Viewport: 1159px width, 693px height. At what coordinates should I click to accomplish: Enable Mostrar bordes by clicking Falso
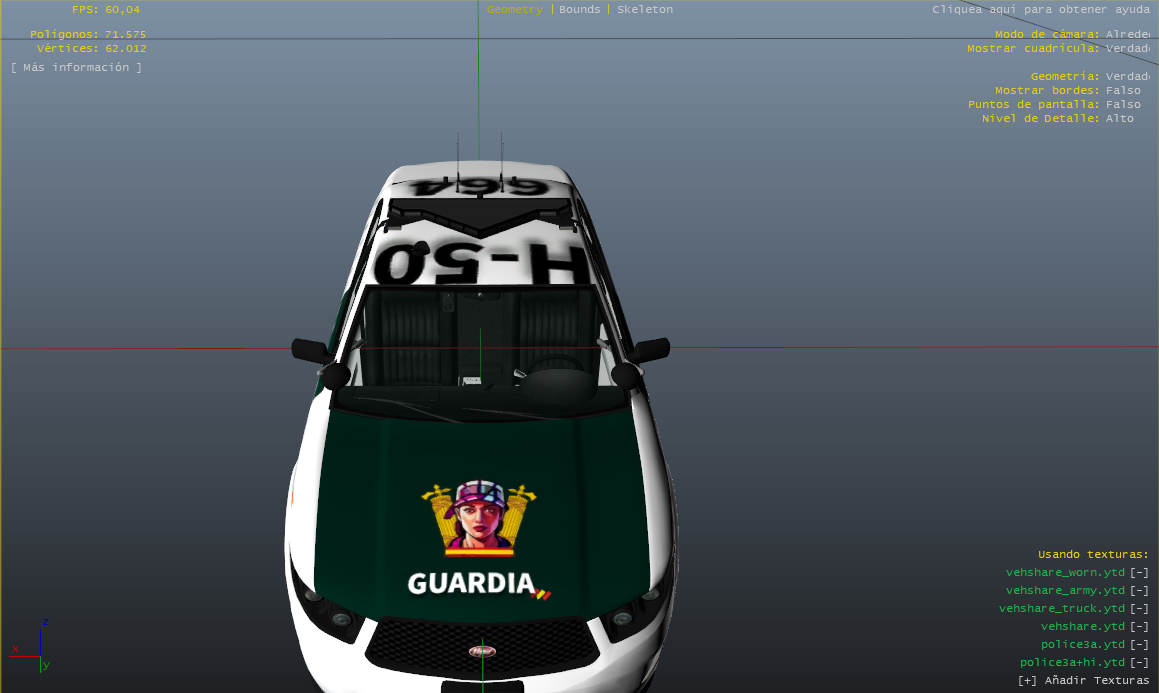[x=1123, y=90]
